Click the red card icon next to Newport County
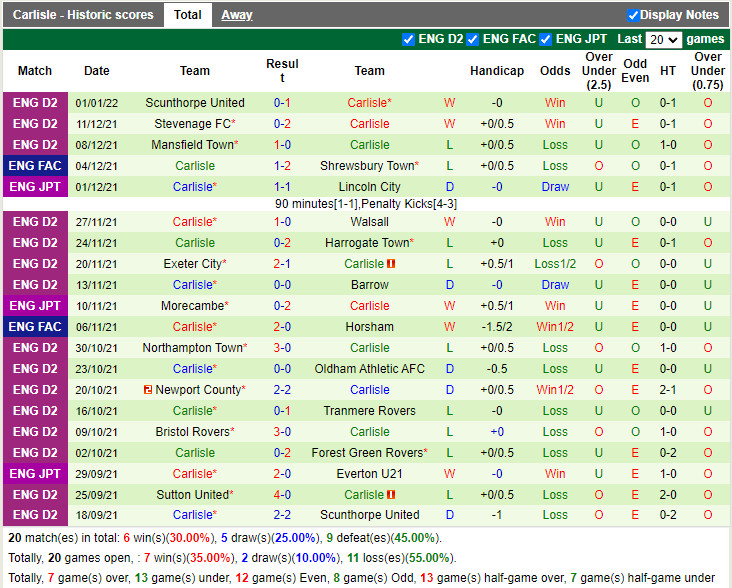This screenshot has height=588, width=732. pos(148,390)
